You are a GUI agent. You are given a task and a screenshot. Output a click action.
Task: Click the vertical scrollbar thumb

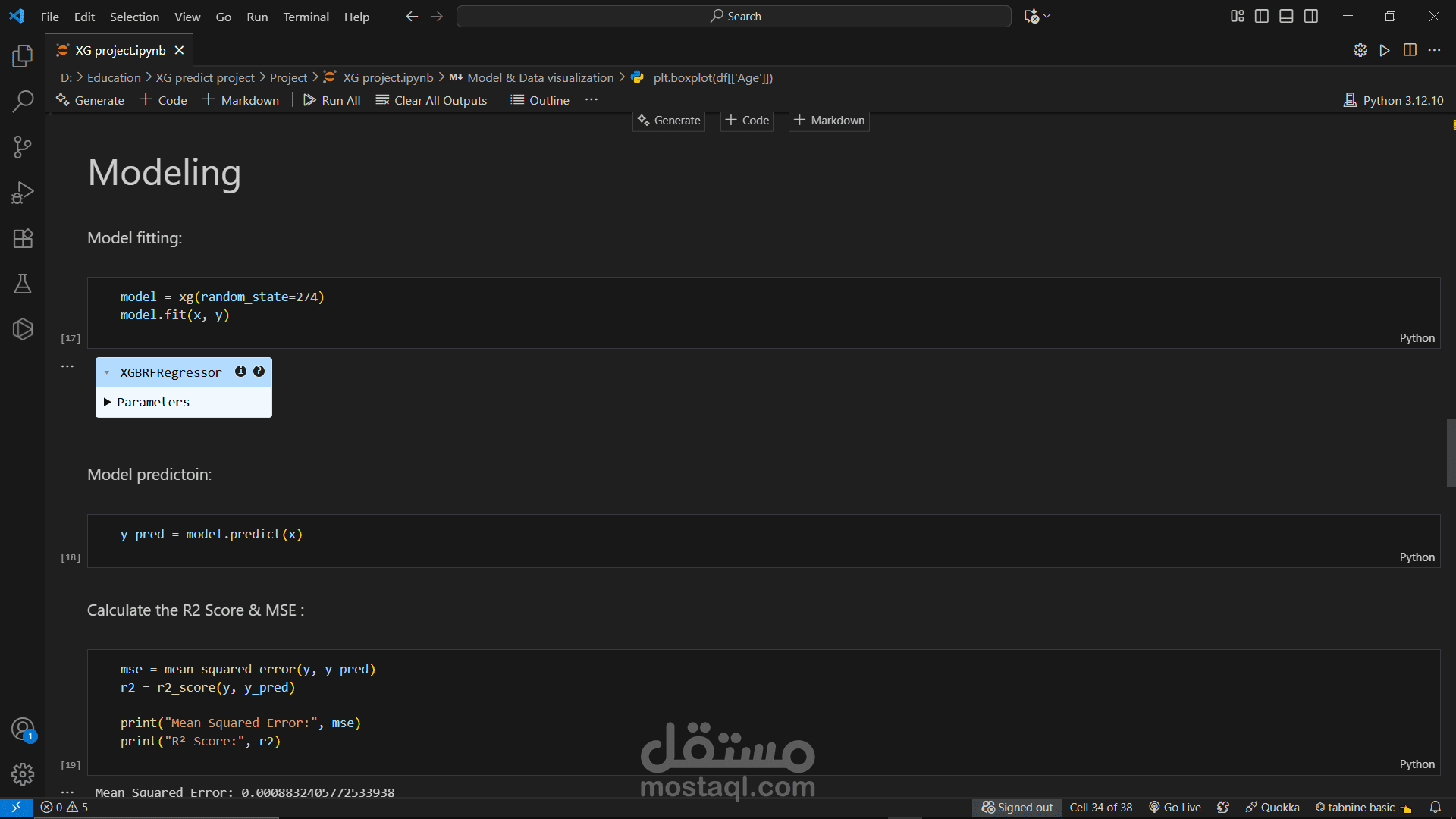pos(1451,453)
